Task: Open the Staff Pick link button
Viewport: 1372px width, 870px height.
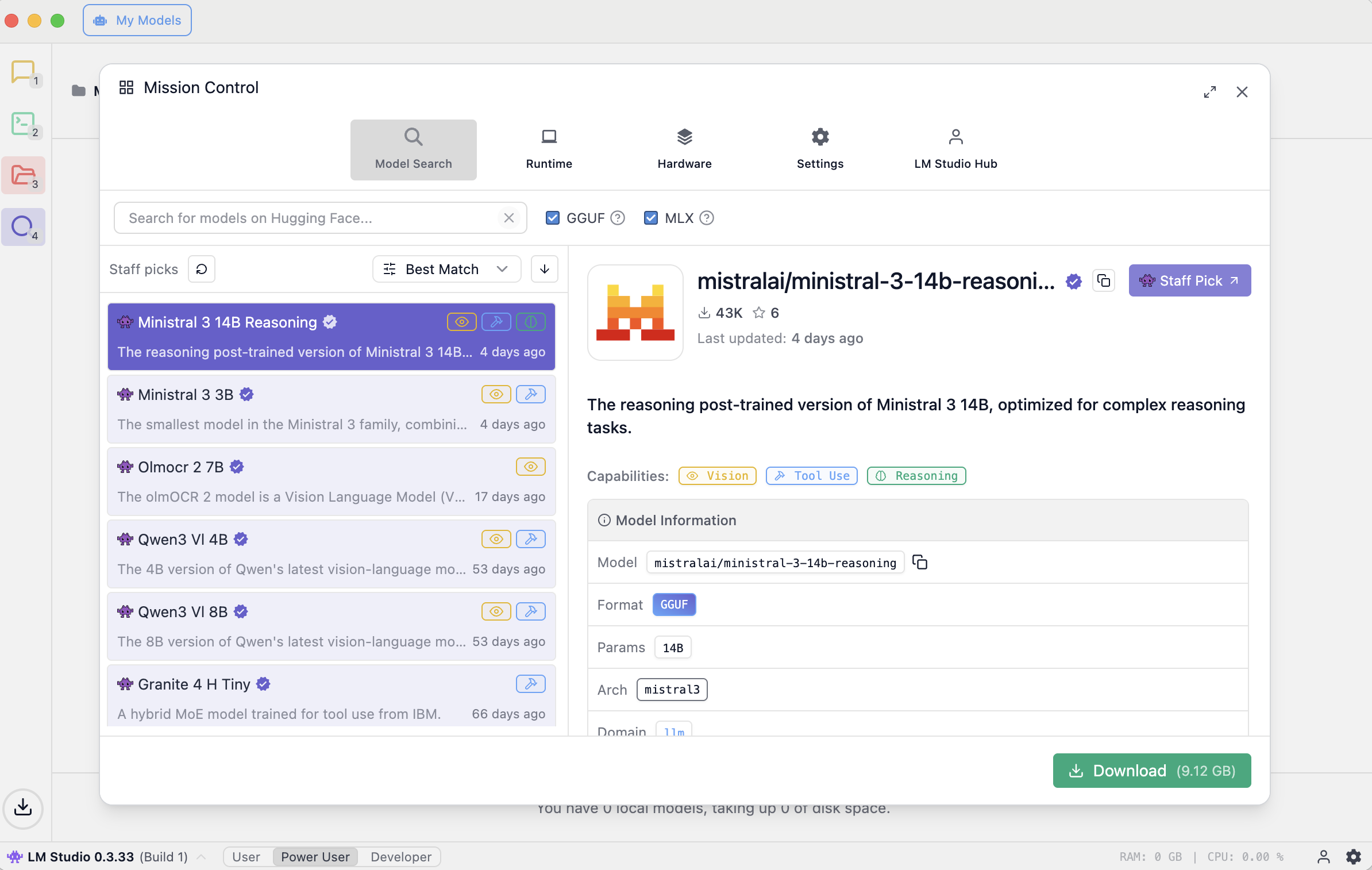Action: pos(1189,280)
